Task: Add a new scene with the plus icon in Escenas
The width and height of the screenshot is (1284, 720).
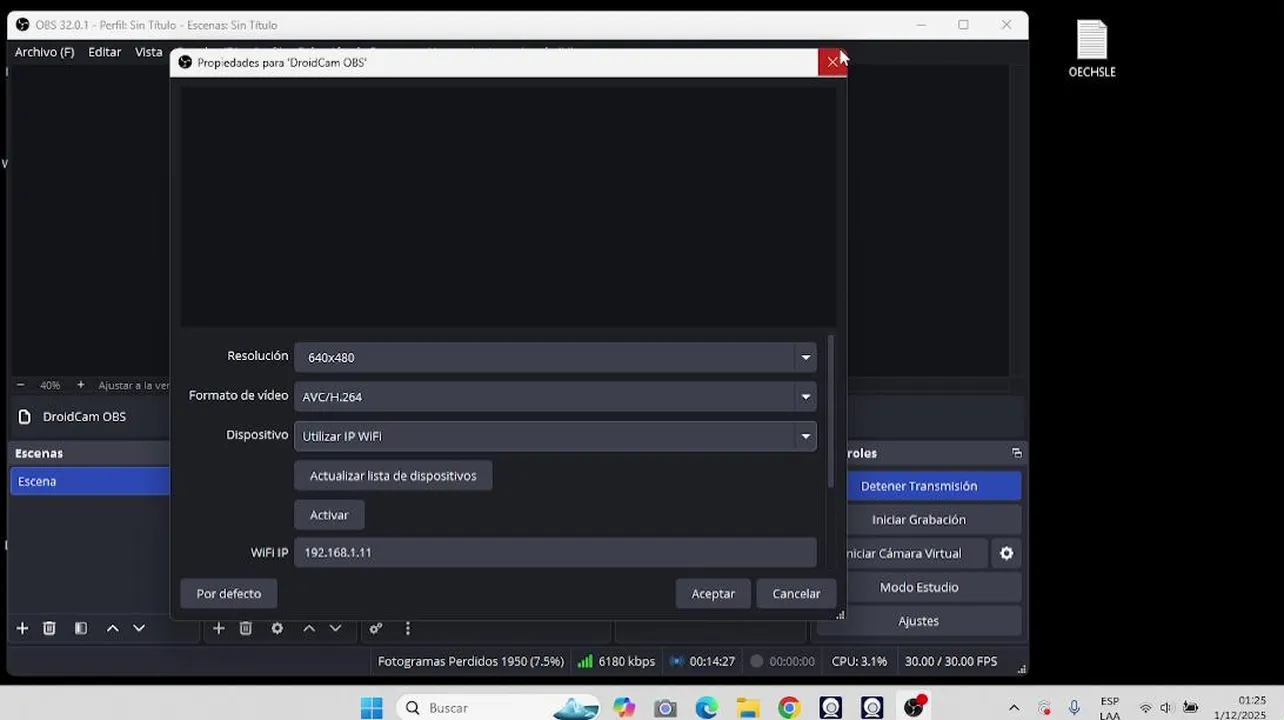Action: point(22,628)
